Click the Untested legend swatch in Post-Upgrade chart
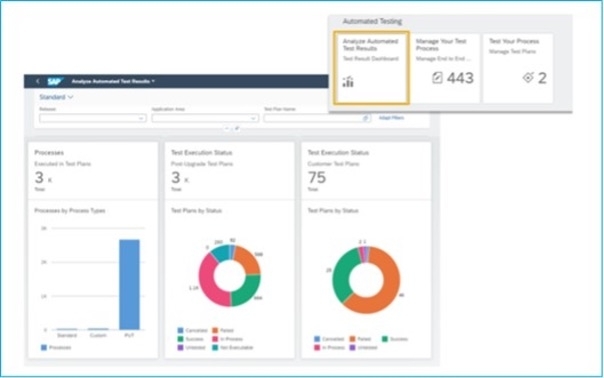Image resolution: width=604 pixels, height=378 pixels. pyautogui.click(x=180, y=348)
